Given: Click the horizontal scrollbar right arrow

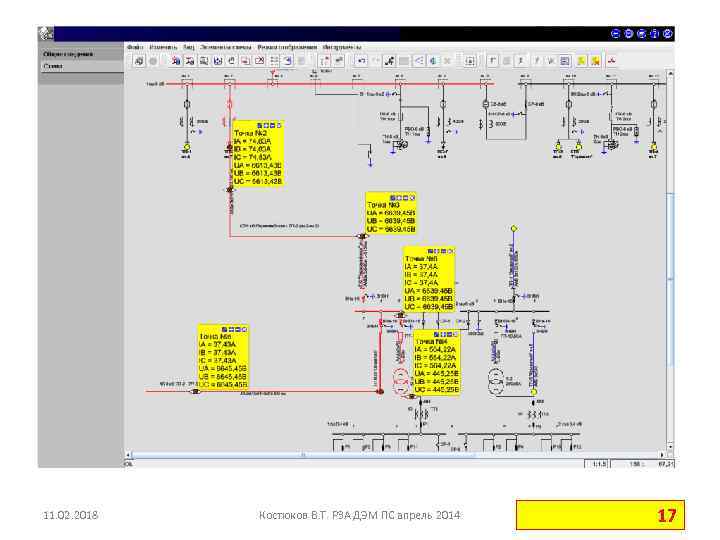Looking at the screenshot, I should point(663,455).
